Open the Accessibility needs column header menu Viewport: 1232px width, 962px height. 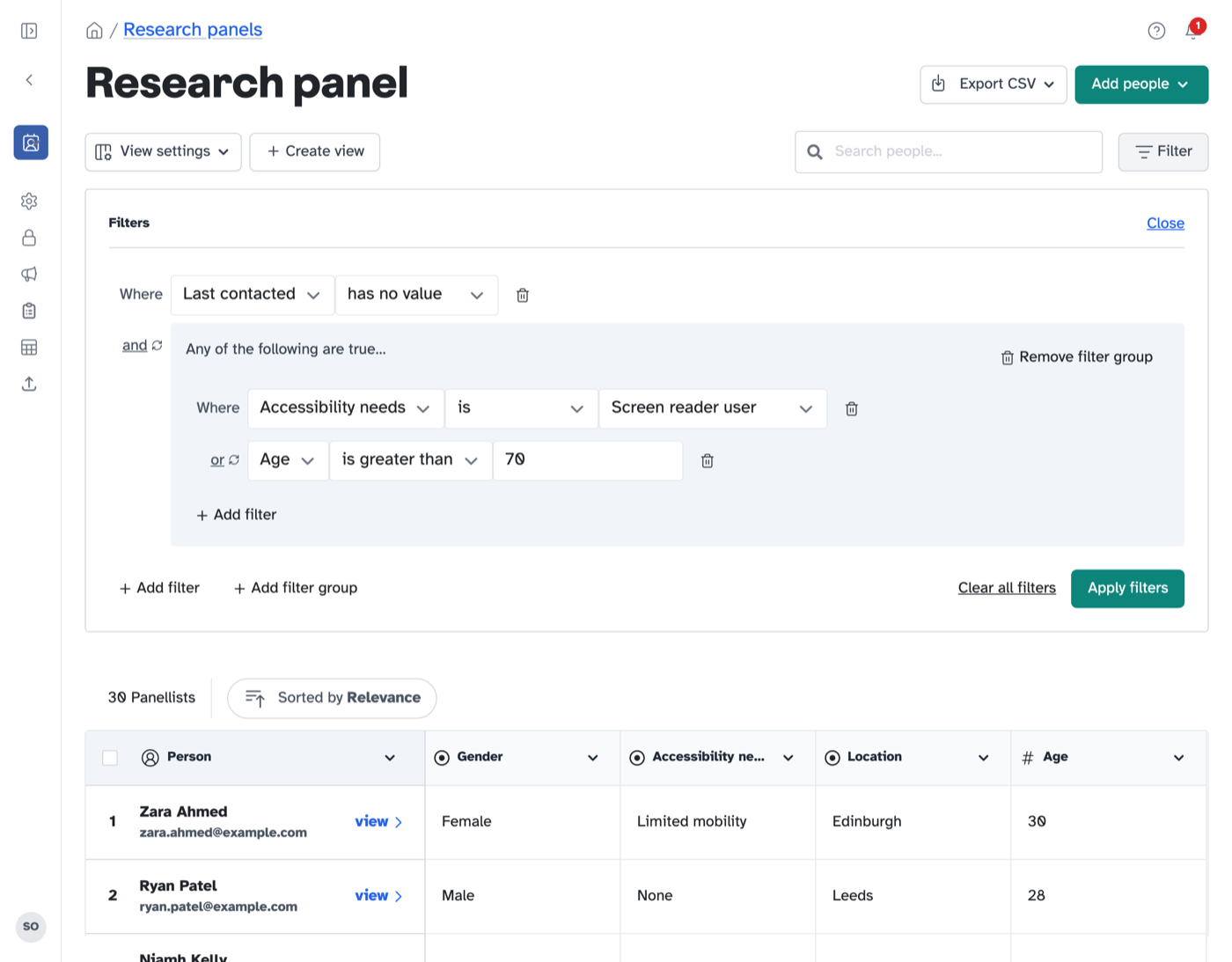(788, 758)
